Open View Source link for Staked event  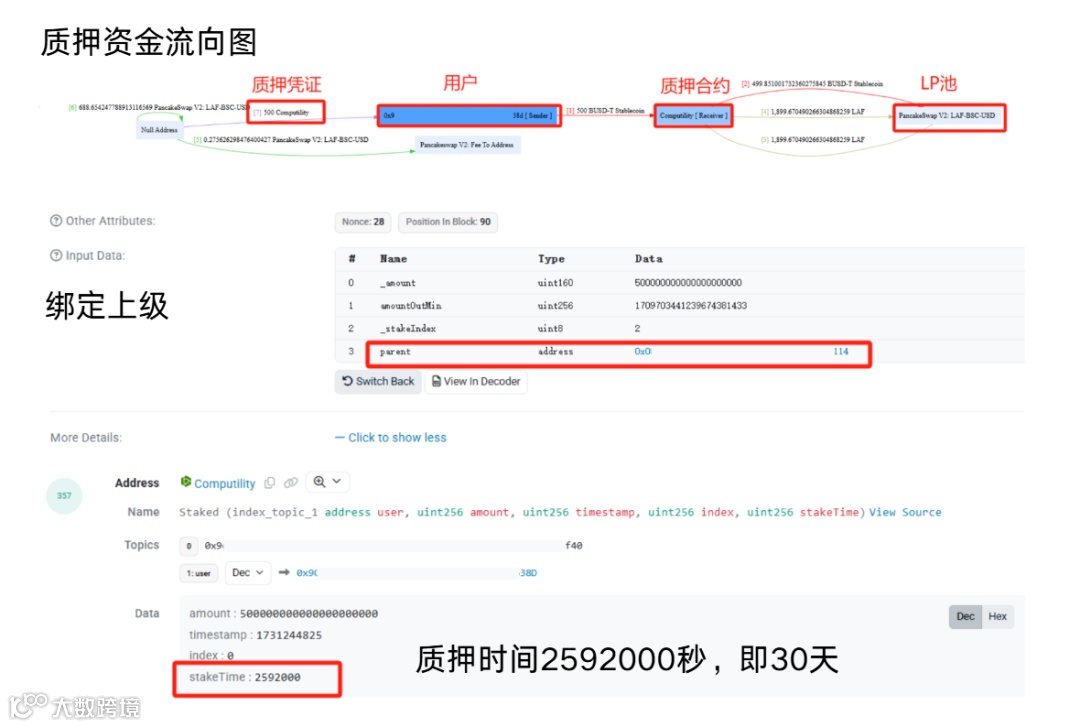click(x=905, y=512)
